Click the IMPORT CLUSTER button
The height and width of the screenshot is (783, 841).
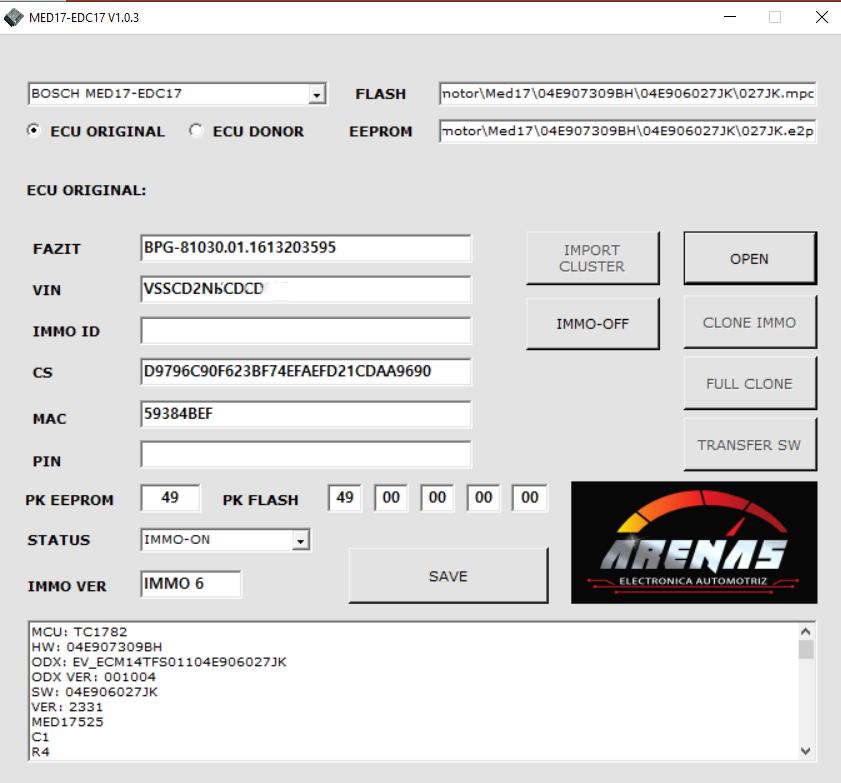pyautogui.click(x=592, y=258)
